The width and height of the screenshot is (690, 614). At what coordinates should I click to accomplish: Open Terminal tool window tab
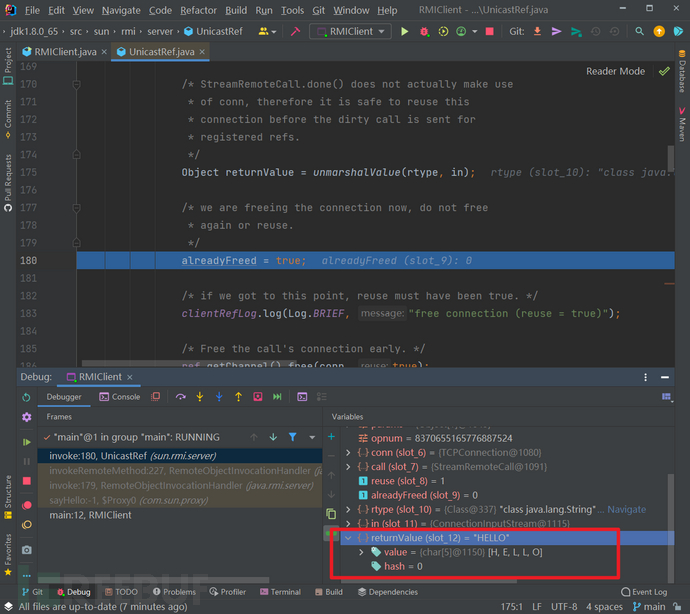pyautogui.click(x=280, y=592)
